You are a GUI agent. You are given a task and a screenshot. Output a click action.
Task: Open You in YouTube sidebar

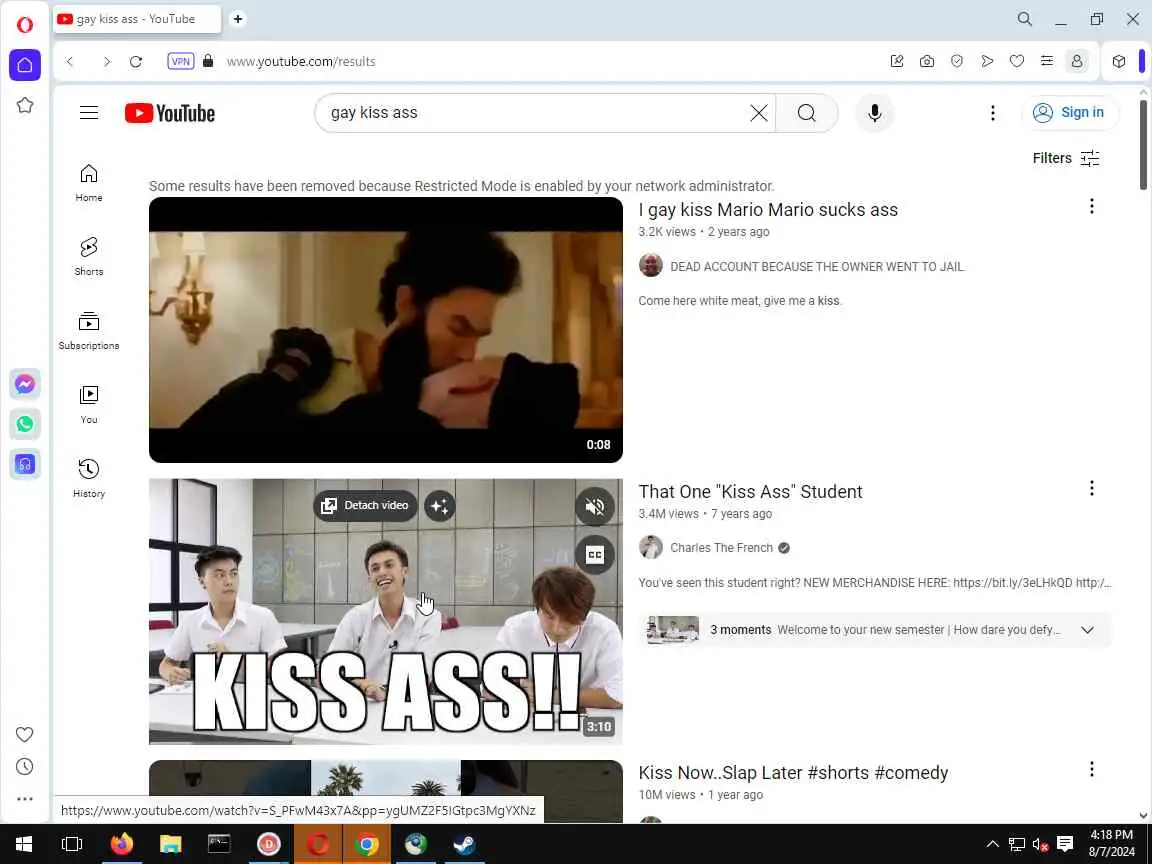pyautogui.click(x=89, y=404)
